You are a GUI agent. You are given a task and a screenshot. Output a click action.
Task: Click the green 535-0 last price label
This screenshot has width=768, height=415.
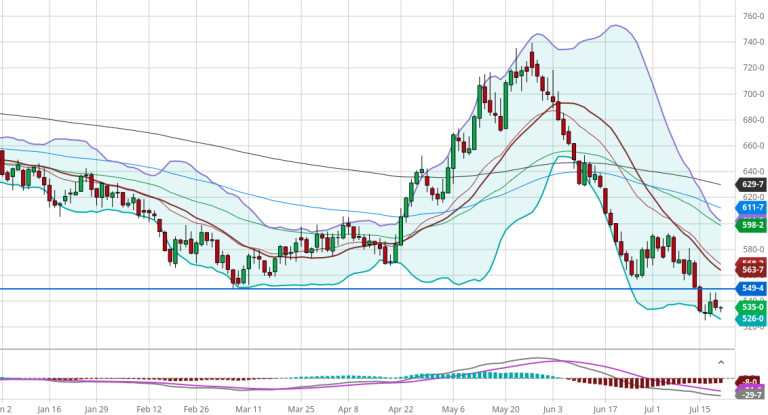point(750,307)
